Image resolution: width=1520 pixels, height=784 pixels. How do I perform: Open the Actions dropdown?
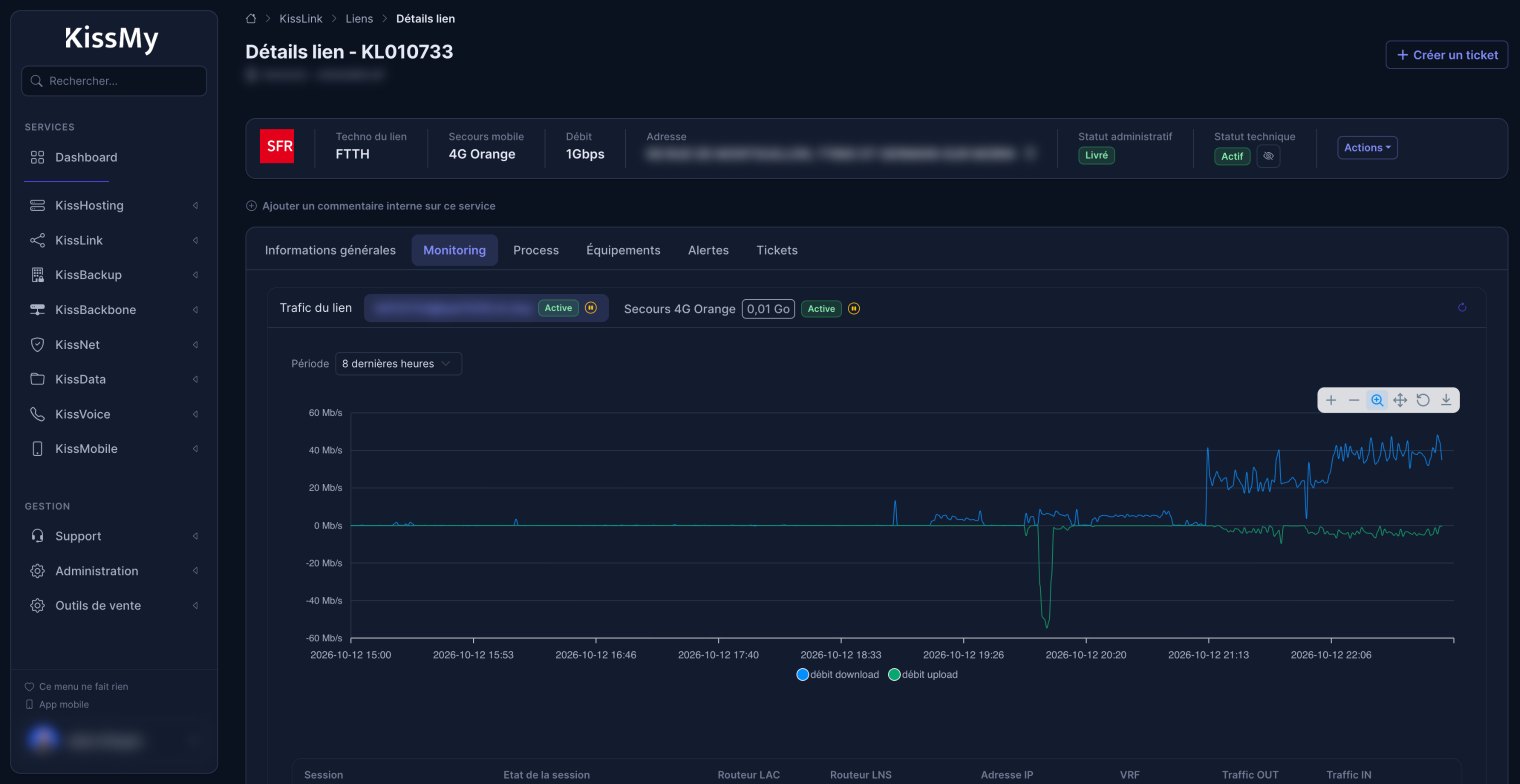(1367, 148)
